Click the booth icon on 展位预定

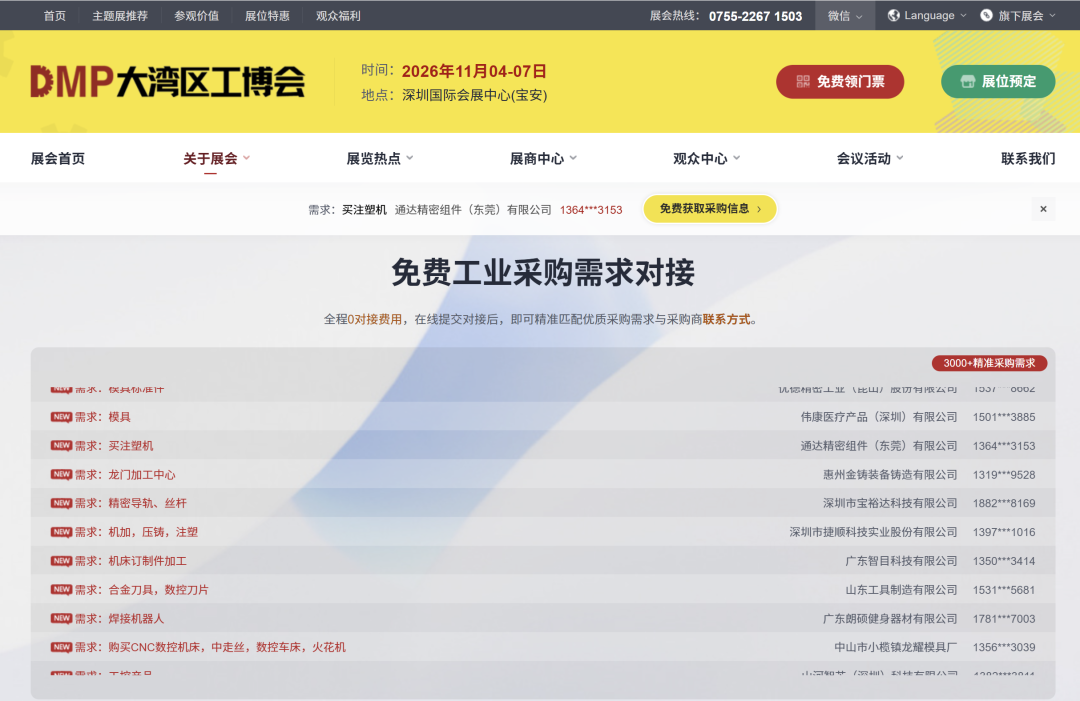968,82
